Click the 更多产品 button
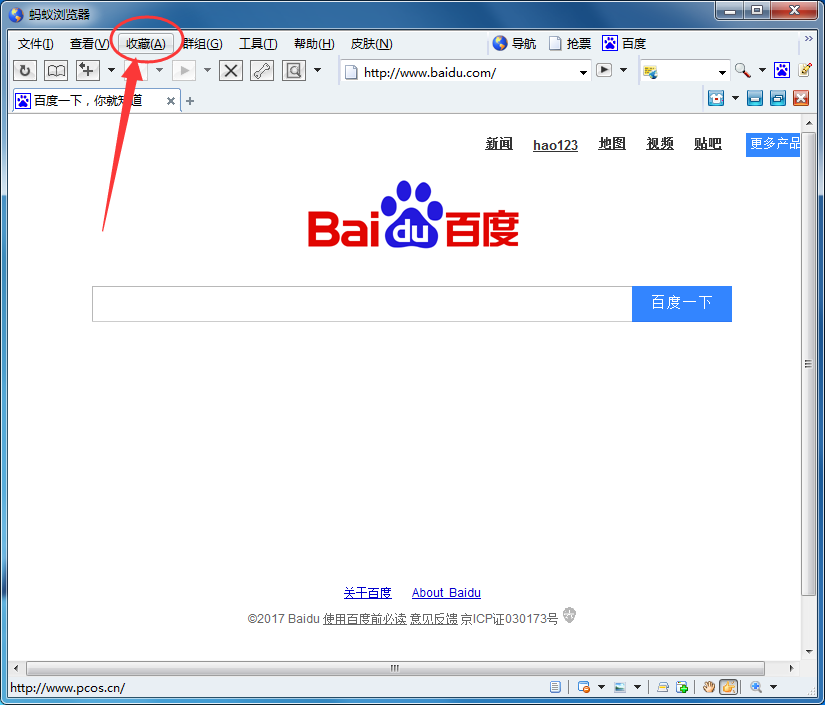Screen dimensions: 825x705 pos(773,144)
